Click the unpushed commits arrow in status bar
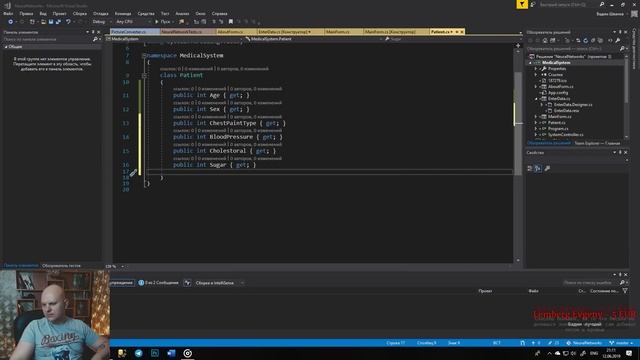This screenshot has height=360, width=640. [x=536, y=343]
